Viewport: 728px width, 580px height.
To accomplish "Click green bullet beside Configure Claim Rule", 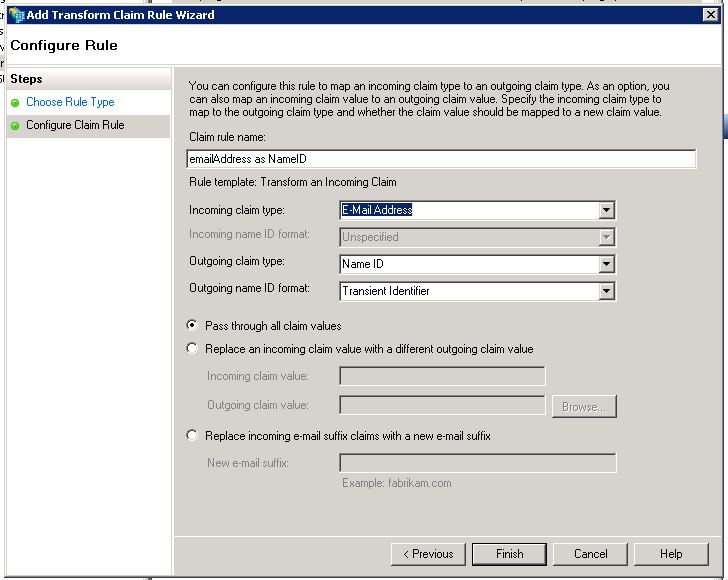I will [x=15, y=125].
